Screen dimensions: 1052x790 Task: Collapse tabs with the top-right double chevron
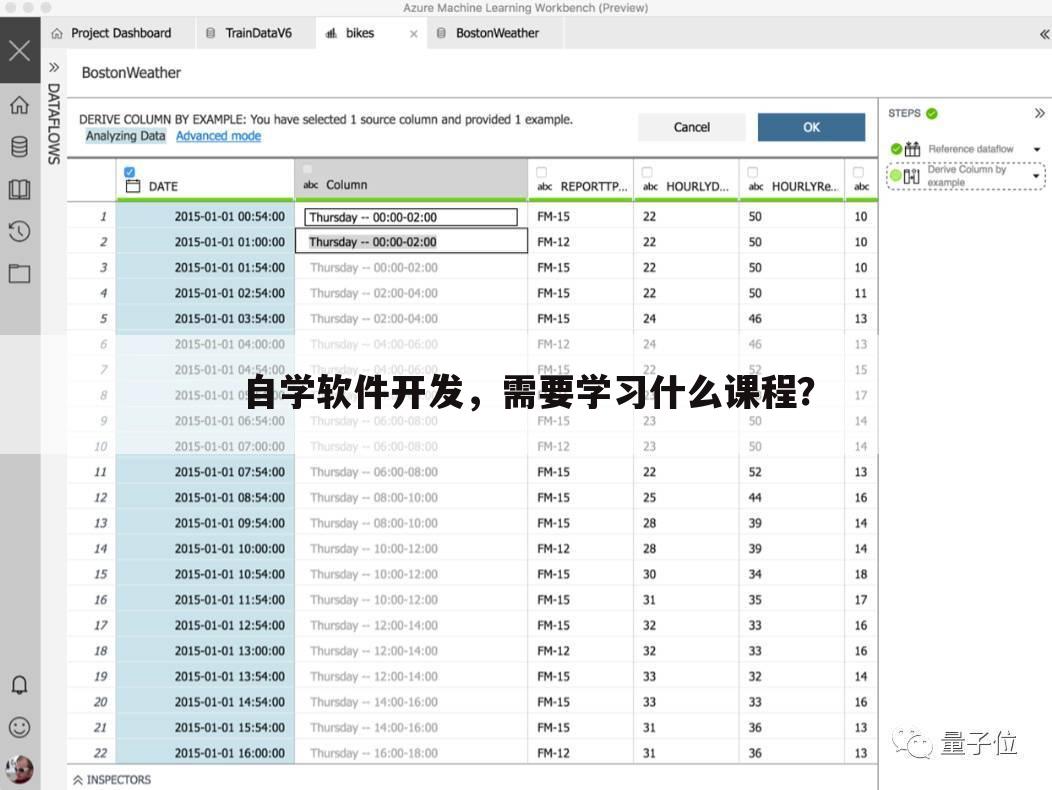(1045, 34)
